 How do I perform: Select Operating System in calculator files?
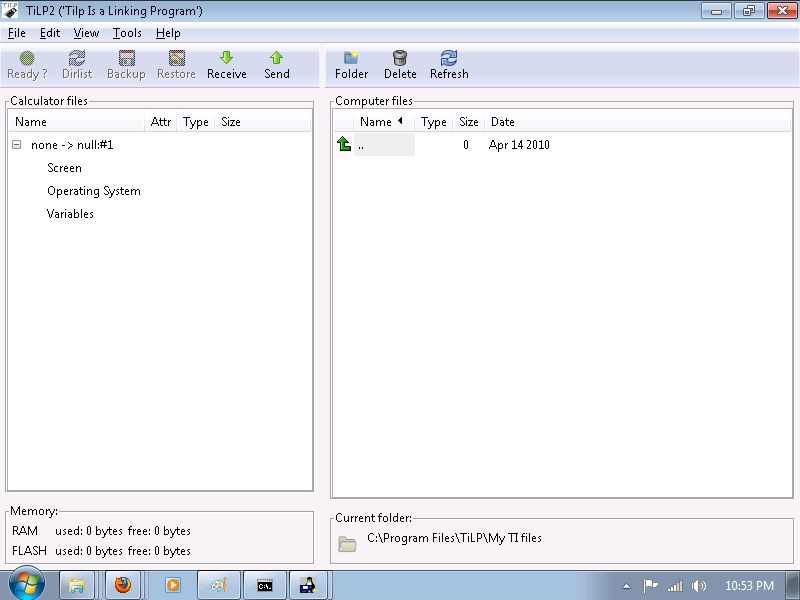[x=93, y=191]
